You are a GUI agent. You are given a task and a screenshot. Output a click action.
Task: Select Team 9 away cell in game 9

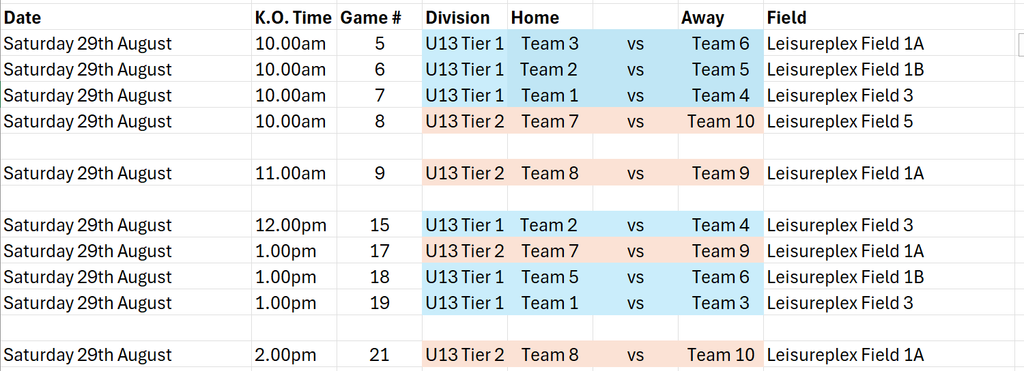720,173
